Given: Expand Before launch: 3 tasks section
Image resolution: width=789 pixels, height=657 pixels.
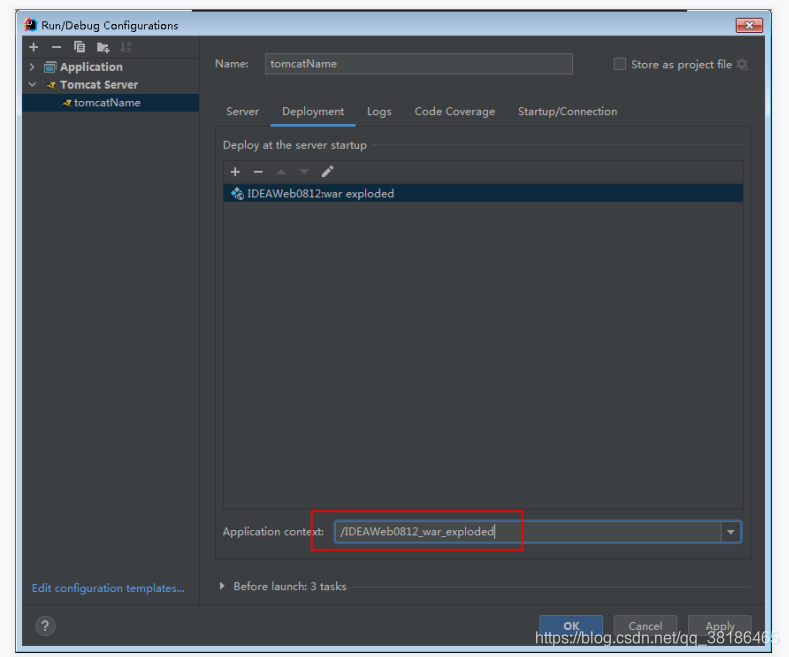Looking at the screenshot, I should pos(222,586).
